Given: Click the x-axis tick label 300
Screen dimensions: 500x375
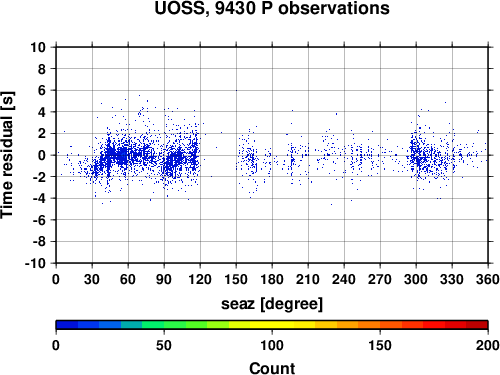Looking at the screenshot, I should coord(416,279).
